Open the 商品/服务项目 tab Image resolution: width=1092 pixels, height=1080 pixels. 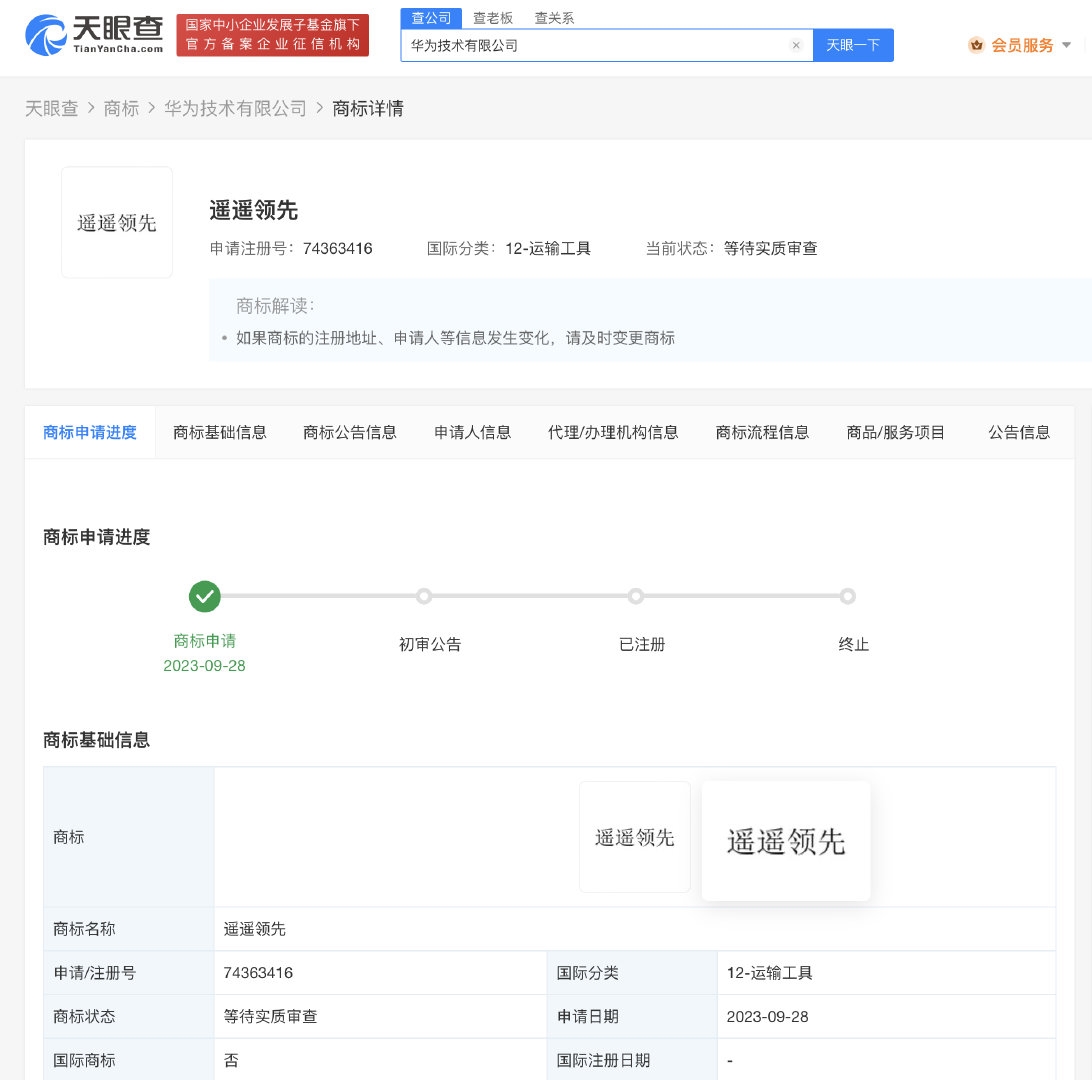896,432
